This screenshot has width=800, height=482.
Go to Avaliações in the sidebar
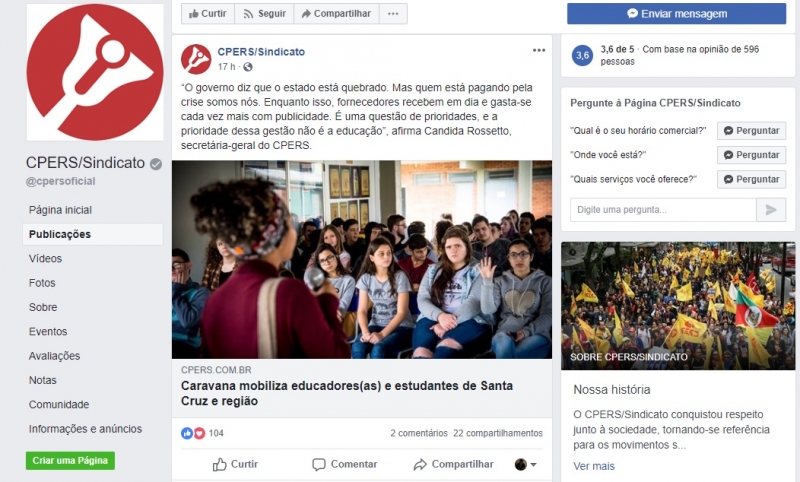(x=55, y=356)
